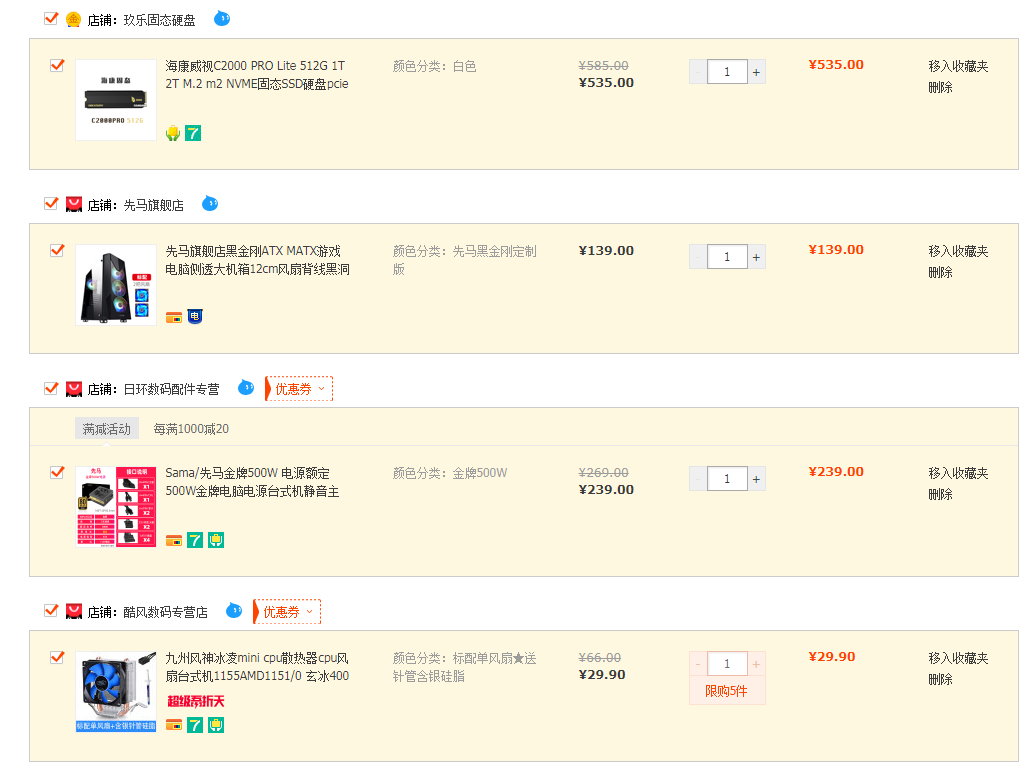Image resolution: width=1028 pixels, height=776 pixels.
Task: Open chat icon beside 玖乐固态硬盘
Action: coord(222,18)
